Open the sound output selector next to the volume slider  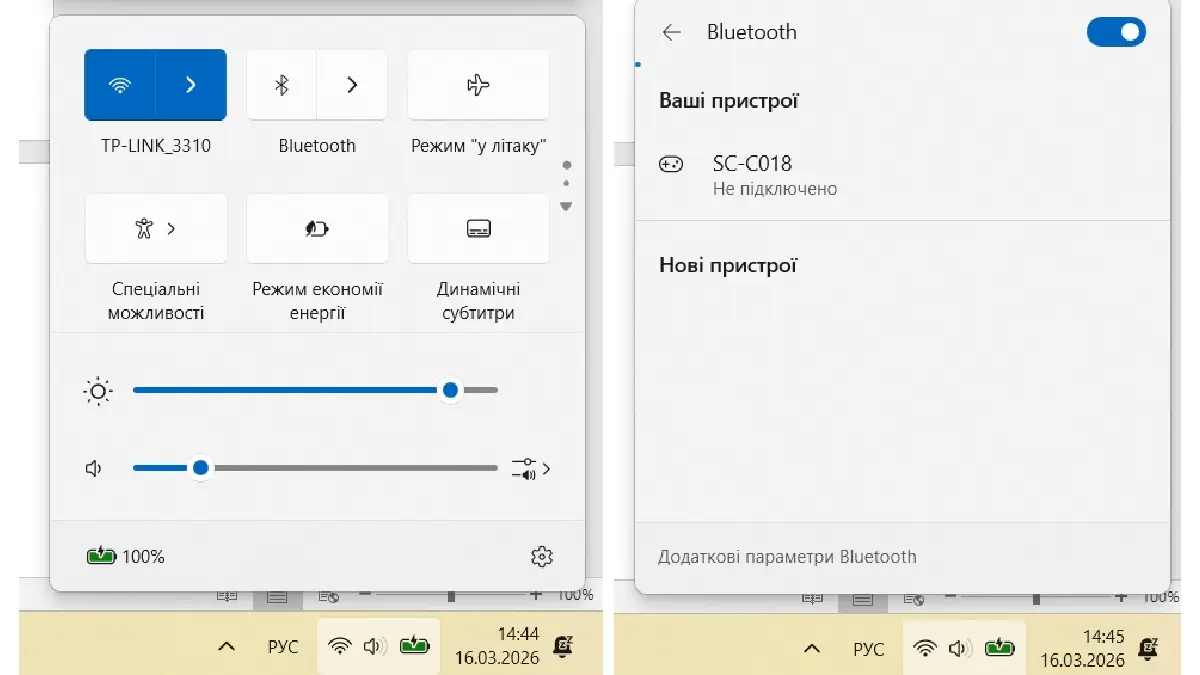tap(530, 468)
